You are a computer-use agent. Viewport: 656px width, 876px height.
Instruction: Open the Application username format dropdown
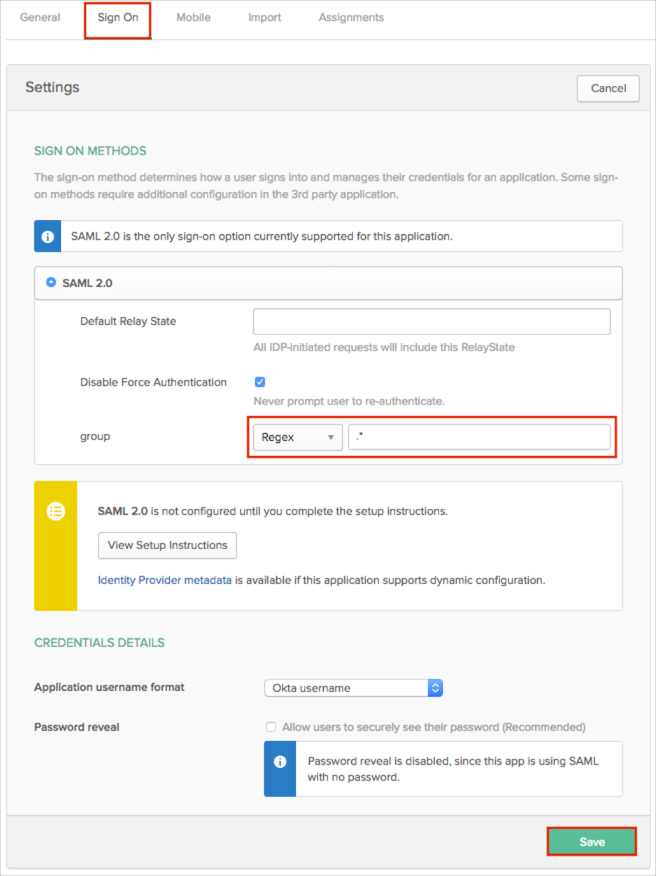click(x=353, y=688)
